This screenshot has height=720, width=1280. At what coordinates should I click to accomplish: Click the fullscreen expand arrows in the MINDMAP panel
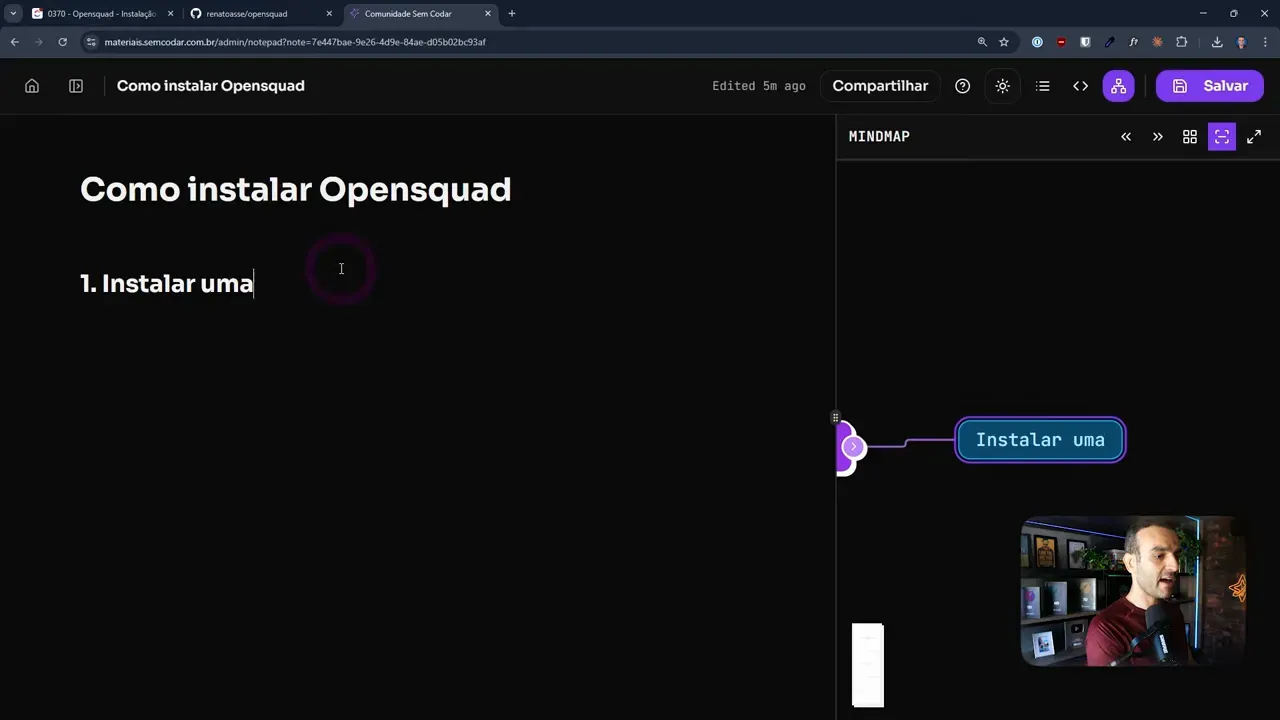(1254, 136)
